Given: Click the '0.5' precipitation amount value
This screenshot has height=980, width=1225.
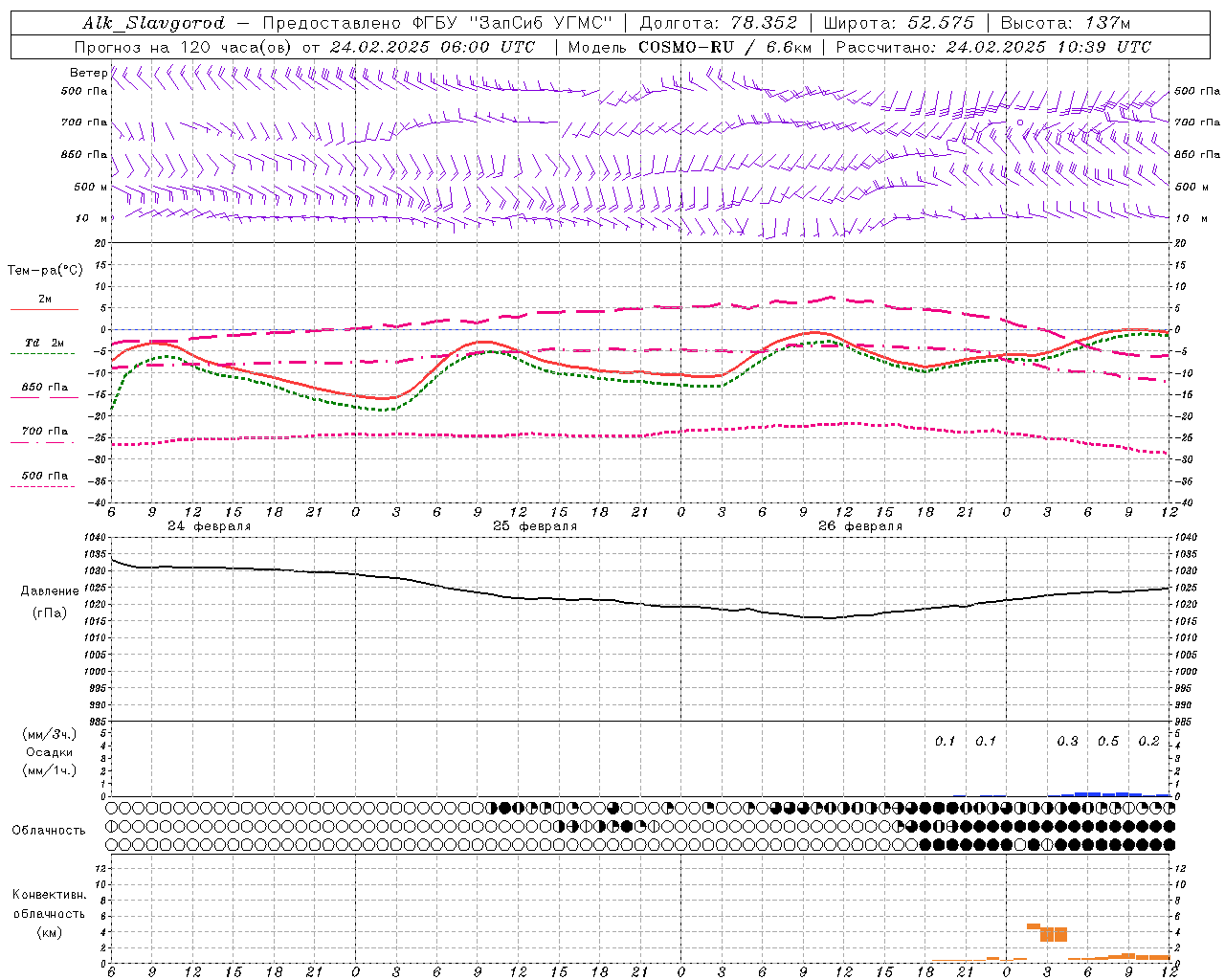Looking at the screenshot, I should point(1108,741).
